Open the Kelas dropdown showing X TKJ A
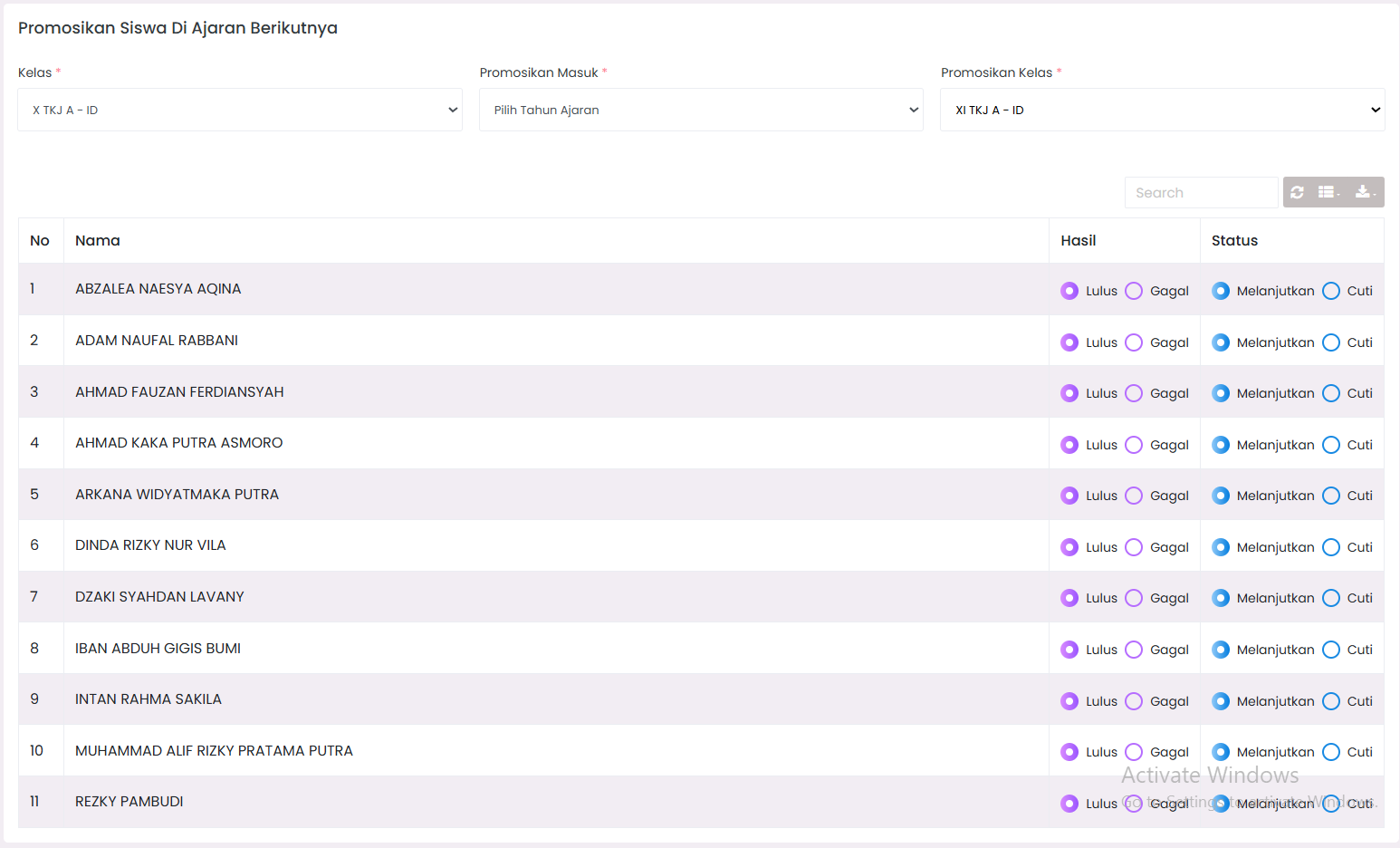Image resolution: width=1400 pixels, height=848 pixels. pyautogui.click(x=240, y=110)
